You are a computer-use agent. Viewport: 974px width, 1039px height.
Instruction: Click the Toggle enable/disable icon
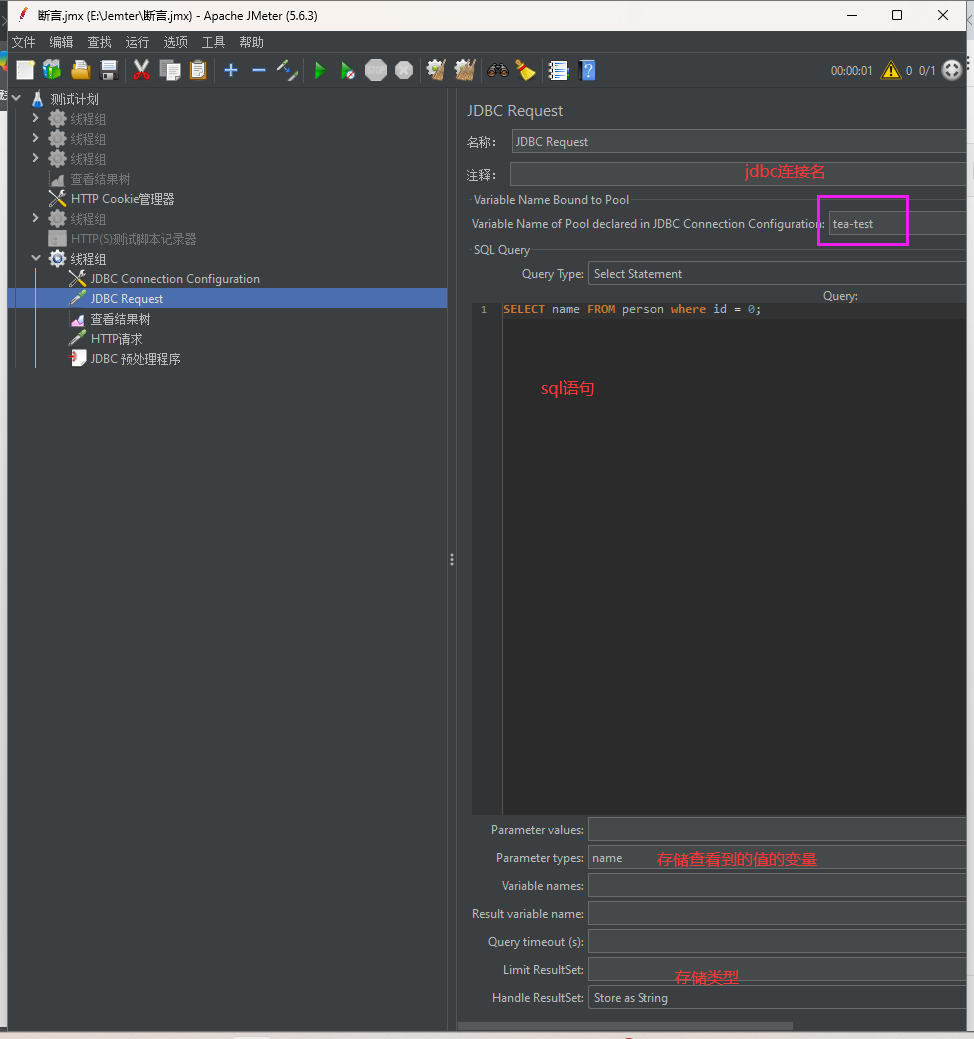tap(288, 70)
